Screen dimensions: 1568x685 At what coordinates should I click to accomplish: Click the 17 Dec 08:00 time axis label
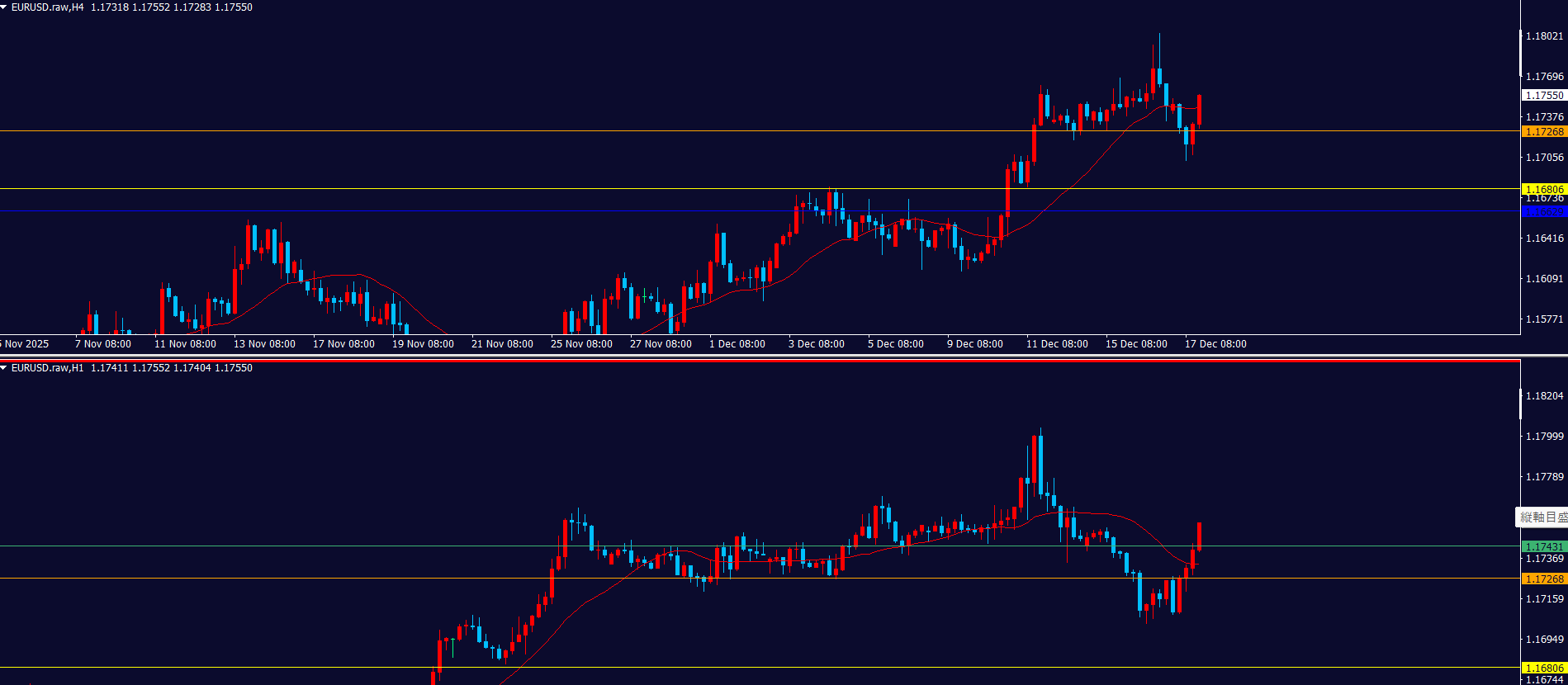point(1215,344)
